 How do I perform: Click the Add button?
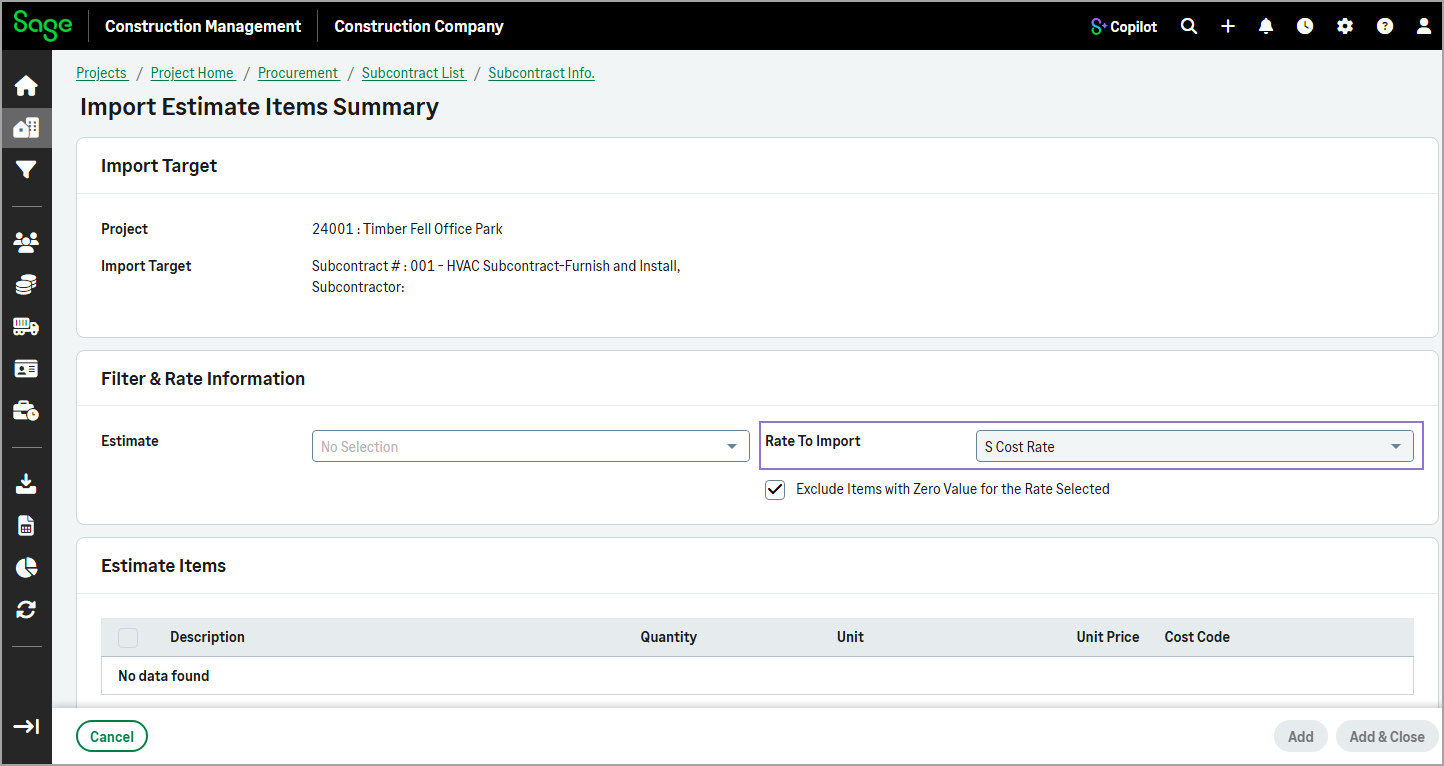[x=1301, y=737]
